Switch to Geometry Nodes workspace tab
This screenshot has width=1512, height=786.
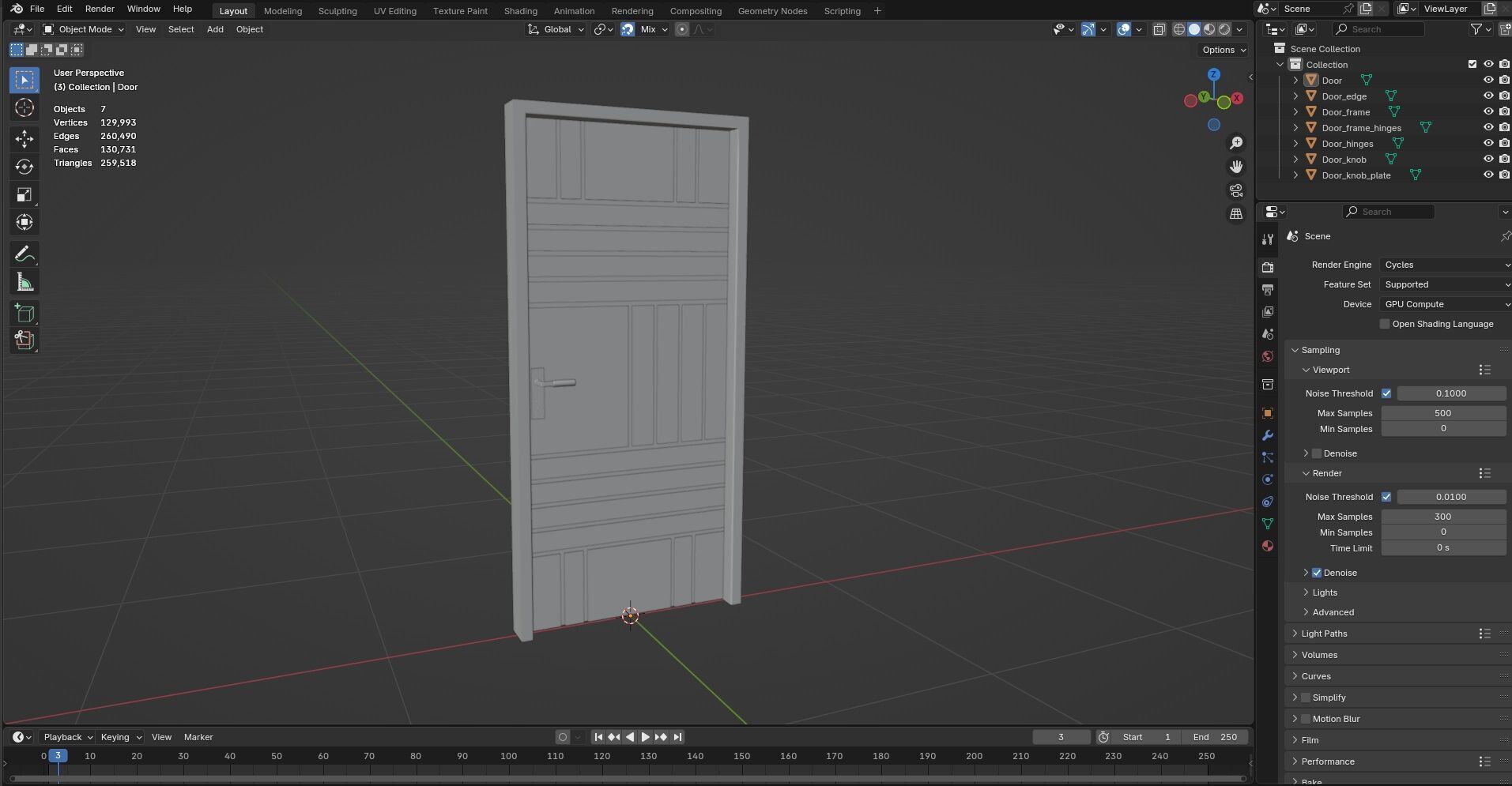point(772,11)
